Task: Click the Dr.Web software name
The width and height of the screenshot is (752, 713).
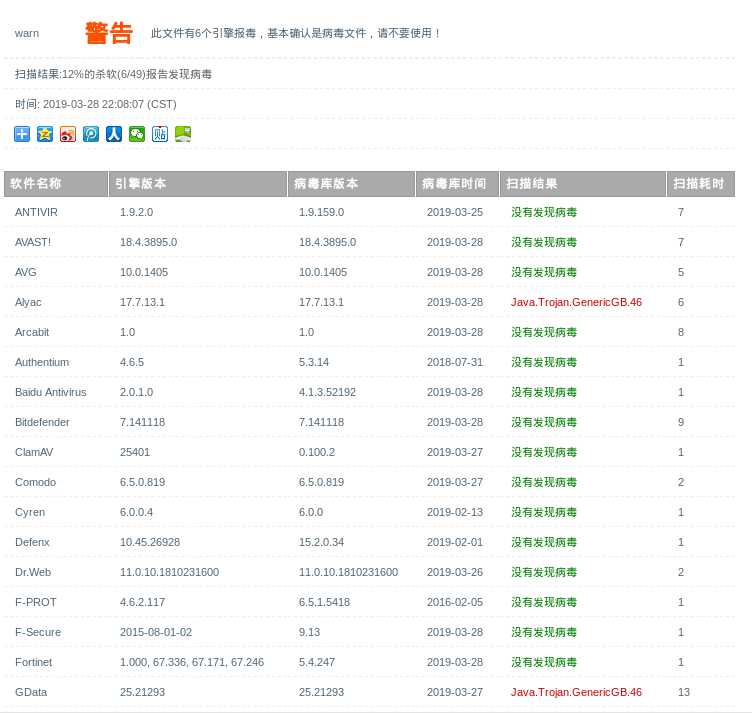Action: click(x=33, y=572)
